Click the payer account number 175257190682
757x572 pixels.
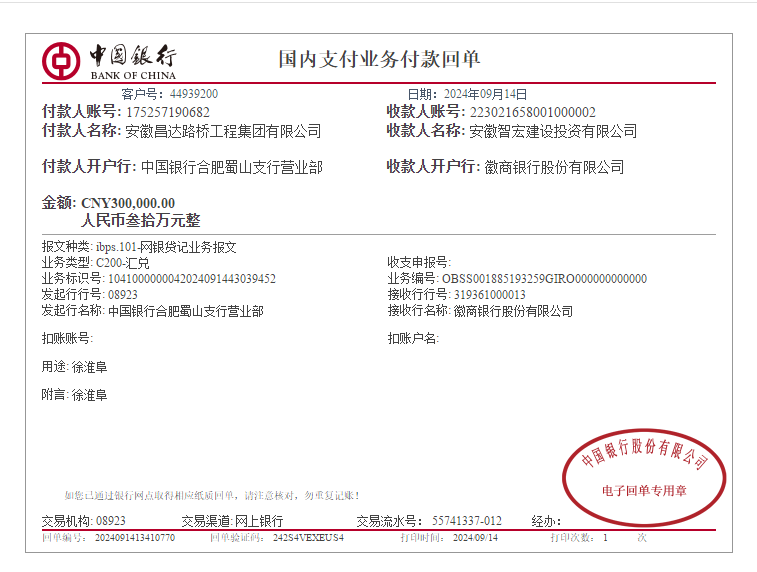click(168, 112)
